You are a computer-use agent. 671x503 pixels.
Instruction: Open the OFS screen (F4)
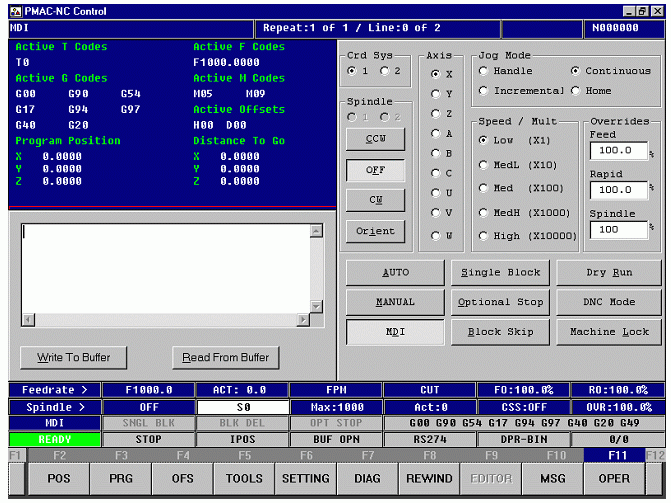[182, 479]
